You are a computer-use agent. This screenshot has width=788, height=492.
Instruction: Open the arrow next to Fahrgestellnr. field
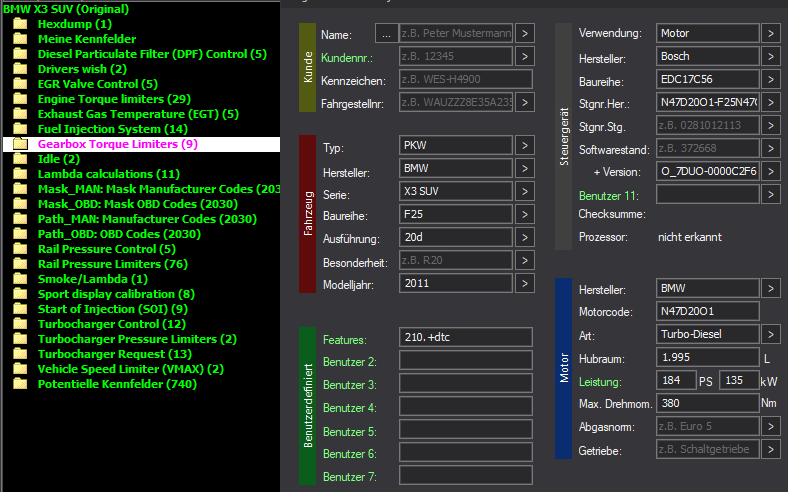point(525,103)
